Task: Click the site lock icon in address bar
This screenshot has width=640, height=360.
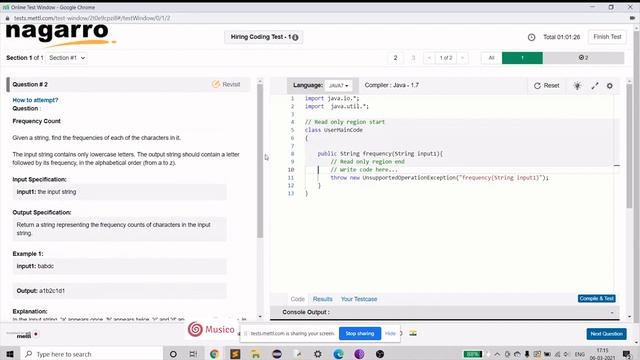Action: (x=7, y=18)
